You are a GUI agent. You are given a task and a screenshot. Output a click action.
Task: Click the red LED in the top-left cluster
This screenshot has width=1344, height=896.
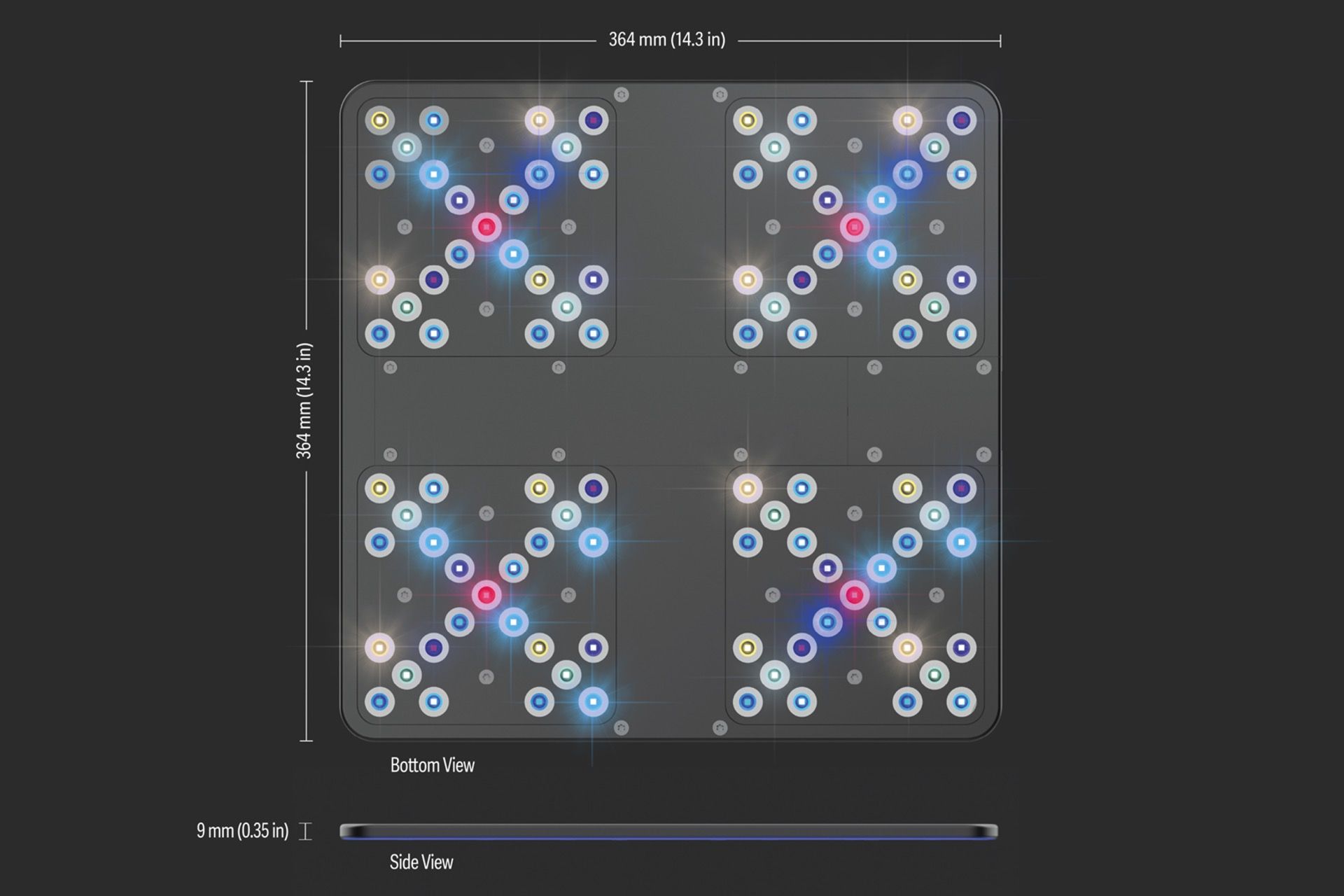[486, 227]
